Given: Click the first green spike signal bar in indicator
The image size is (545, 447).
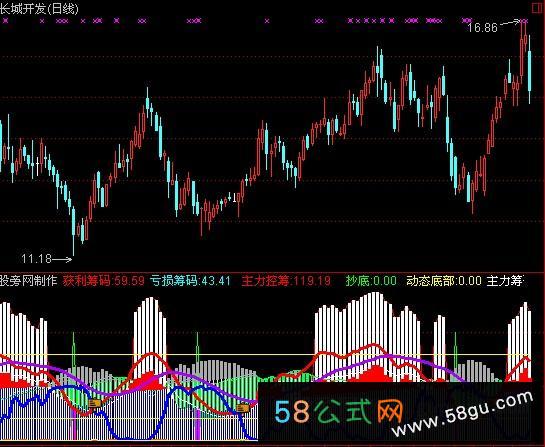Looking at the screenshot, I should (x=74, y=349).
